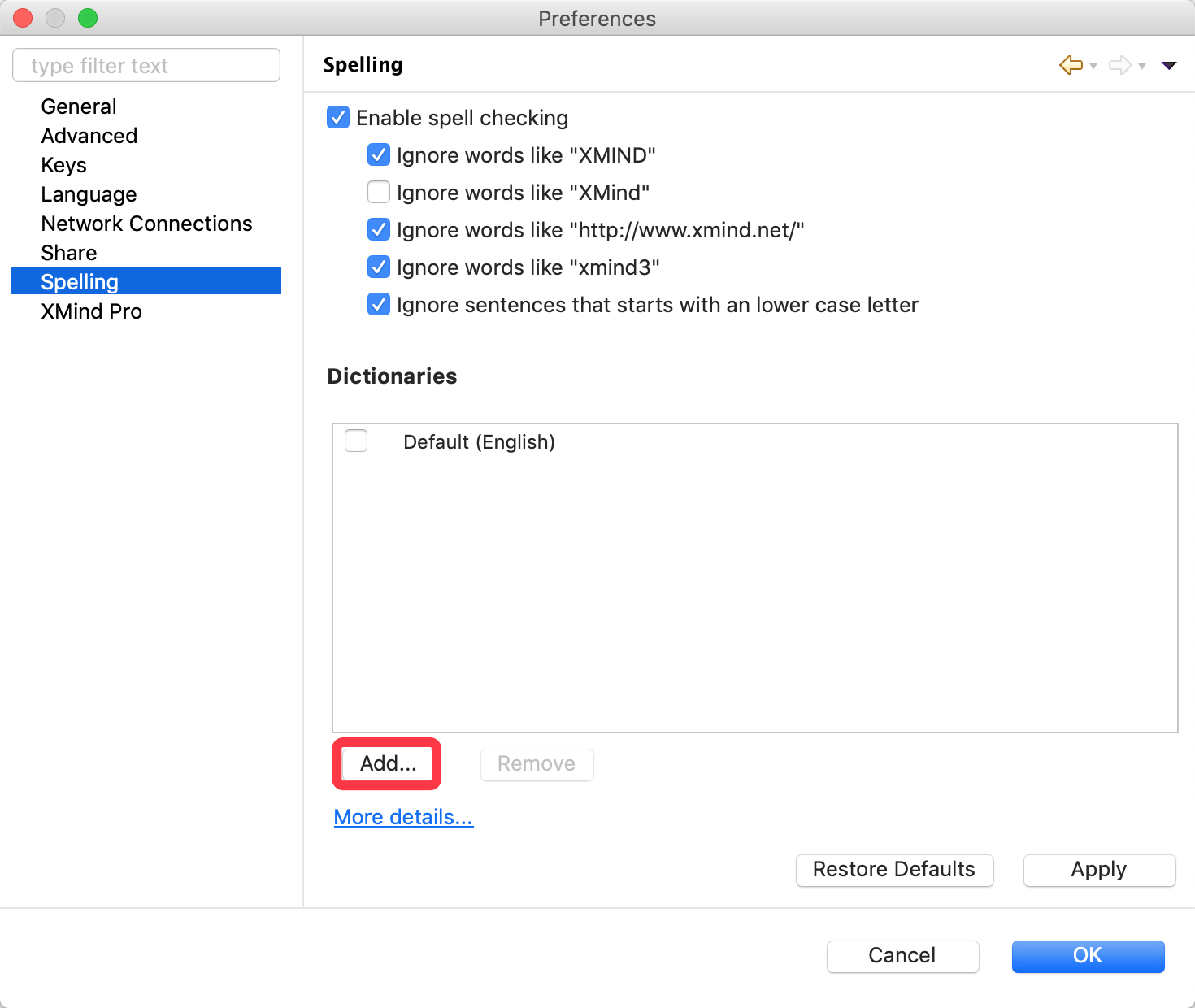
Task: Toggle ignore words like http://www.xmind.net/
Action: click(379, 229)
